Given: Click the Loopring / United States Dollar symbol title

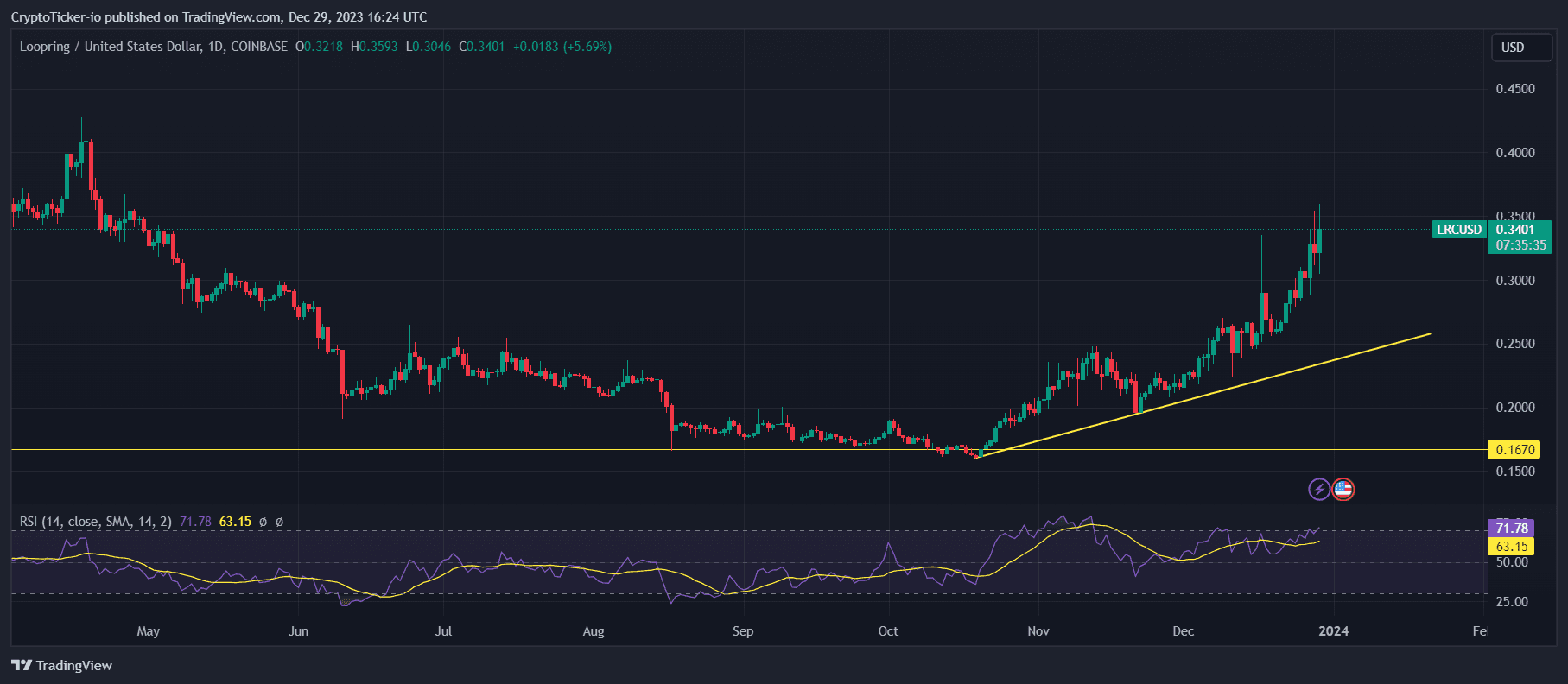Looking at the screenshot, I should (x=110, y=47).
